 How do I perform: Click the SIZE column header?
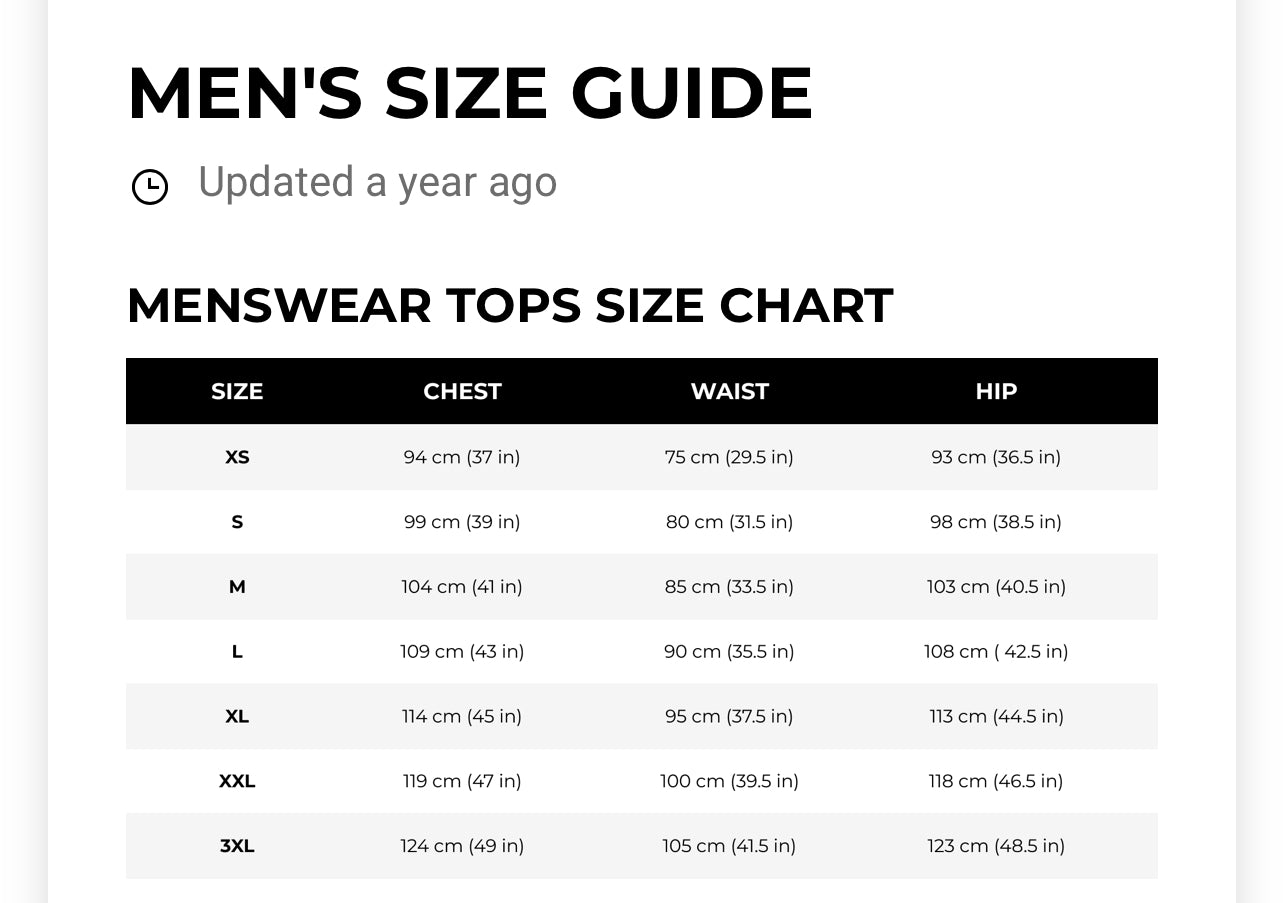[x=237, y=391]
